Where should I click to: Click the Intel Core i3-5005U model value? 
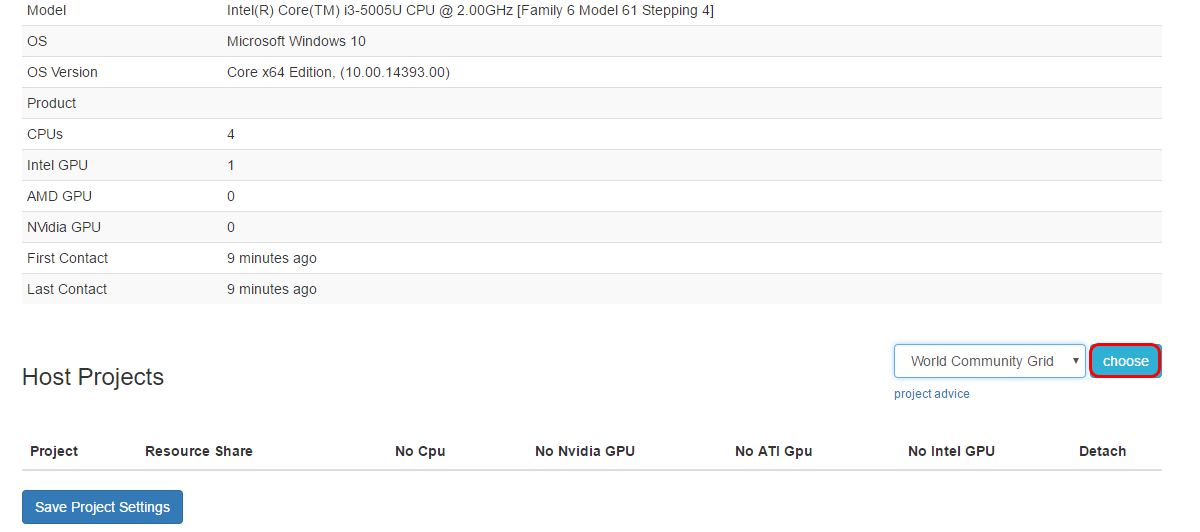click(470, 11)
